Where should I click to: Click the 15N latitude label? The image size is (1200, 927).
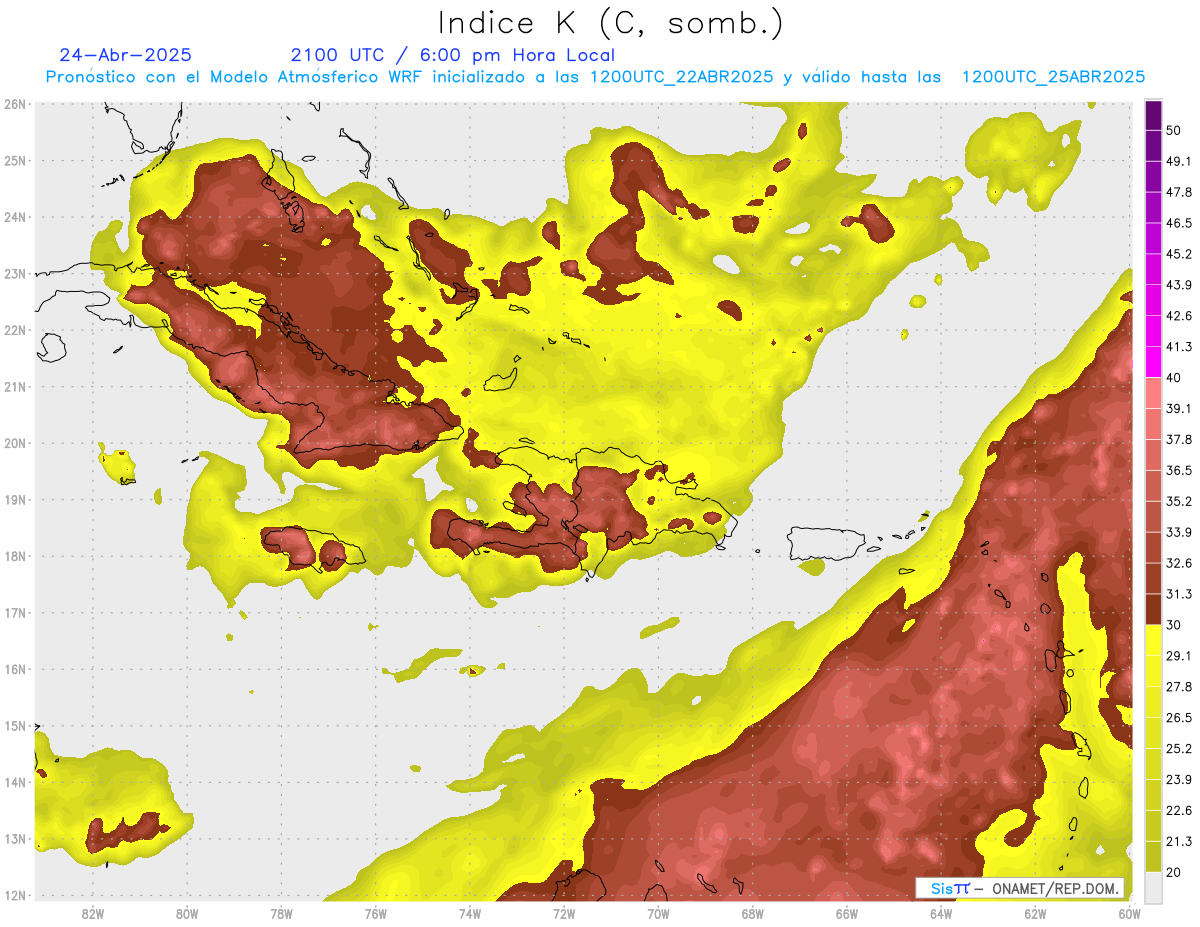(16, 725)
